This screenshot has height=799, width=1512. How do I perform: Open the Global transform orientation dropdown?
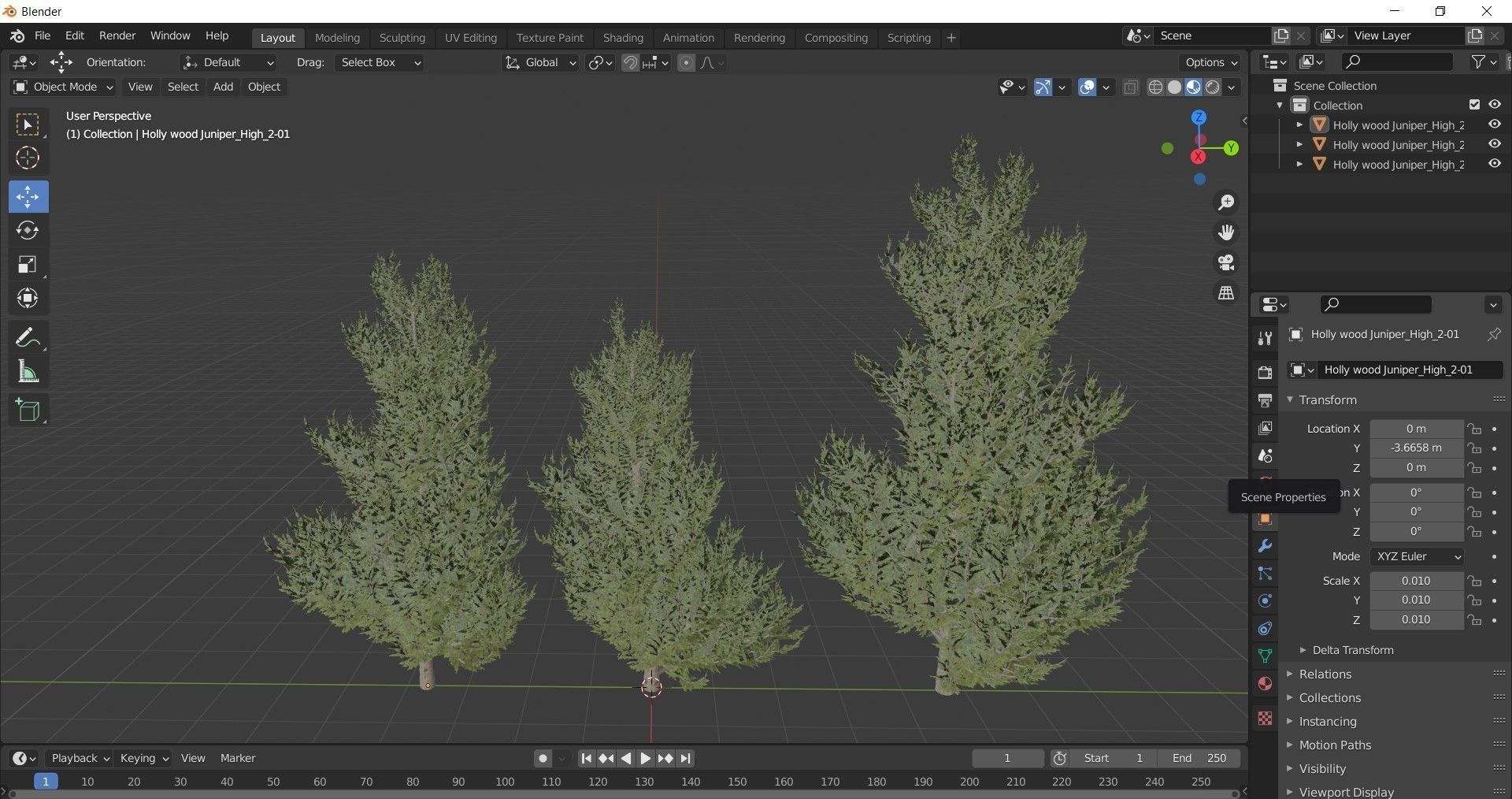(540, 62)
